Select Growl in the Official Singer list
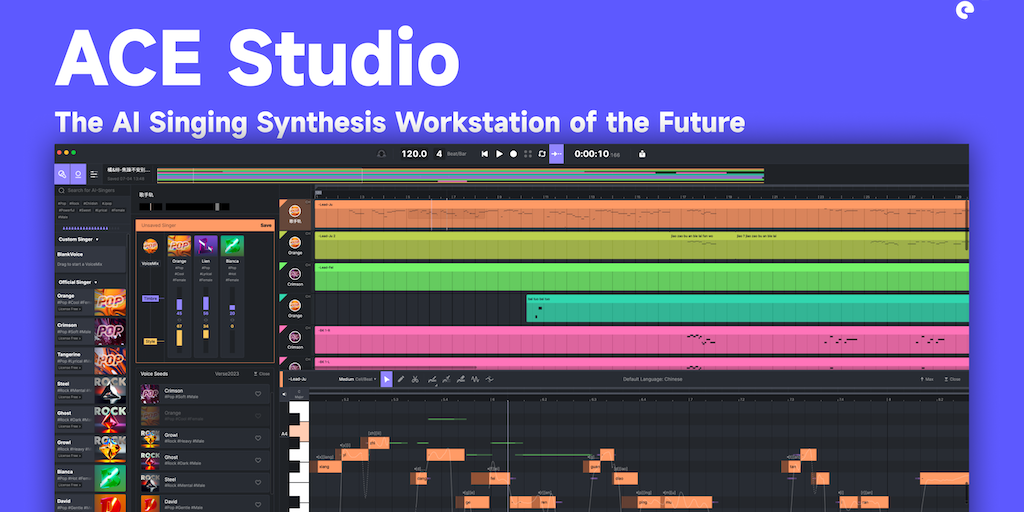The width and height of the screenshot is (1024, 512). coord(91,449)
